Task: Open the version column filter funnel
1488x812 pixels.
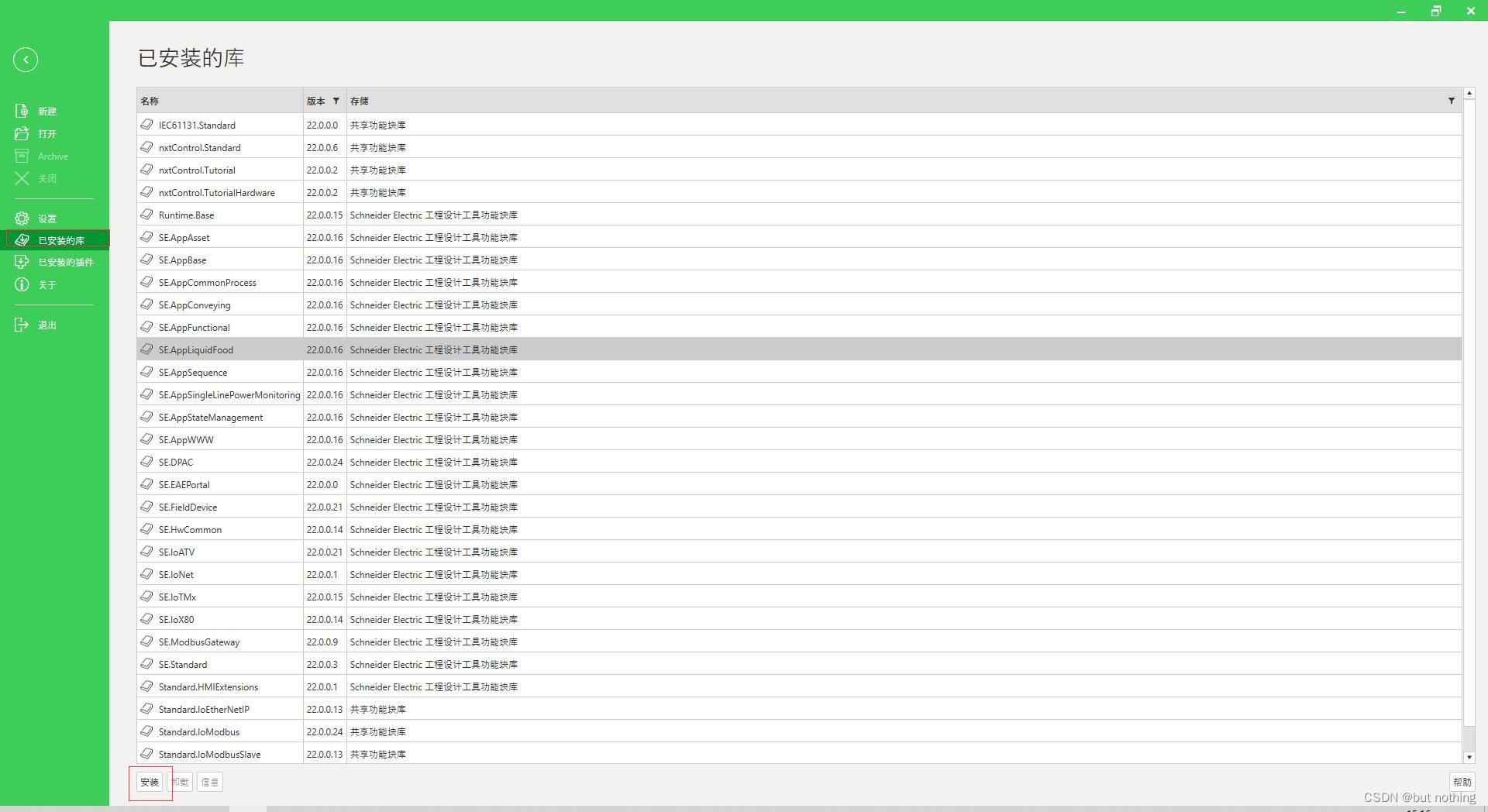Action: [336, 101]
